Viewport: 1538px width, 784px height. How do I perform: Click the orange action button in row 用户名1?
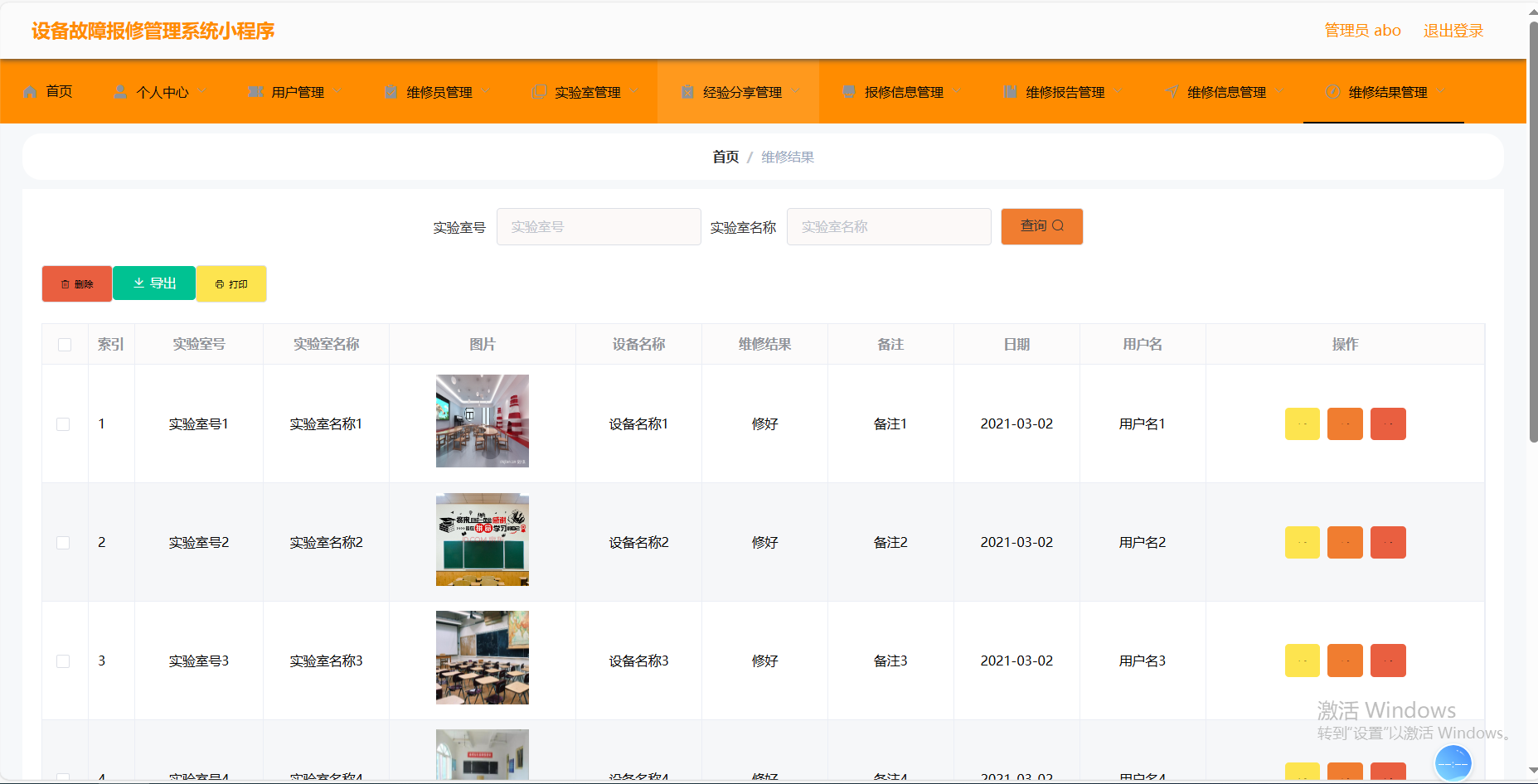click(x=1345, y=424)
